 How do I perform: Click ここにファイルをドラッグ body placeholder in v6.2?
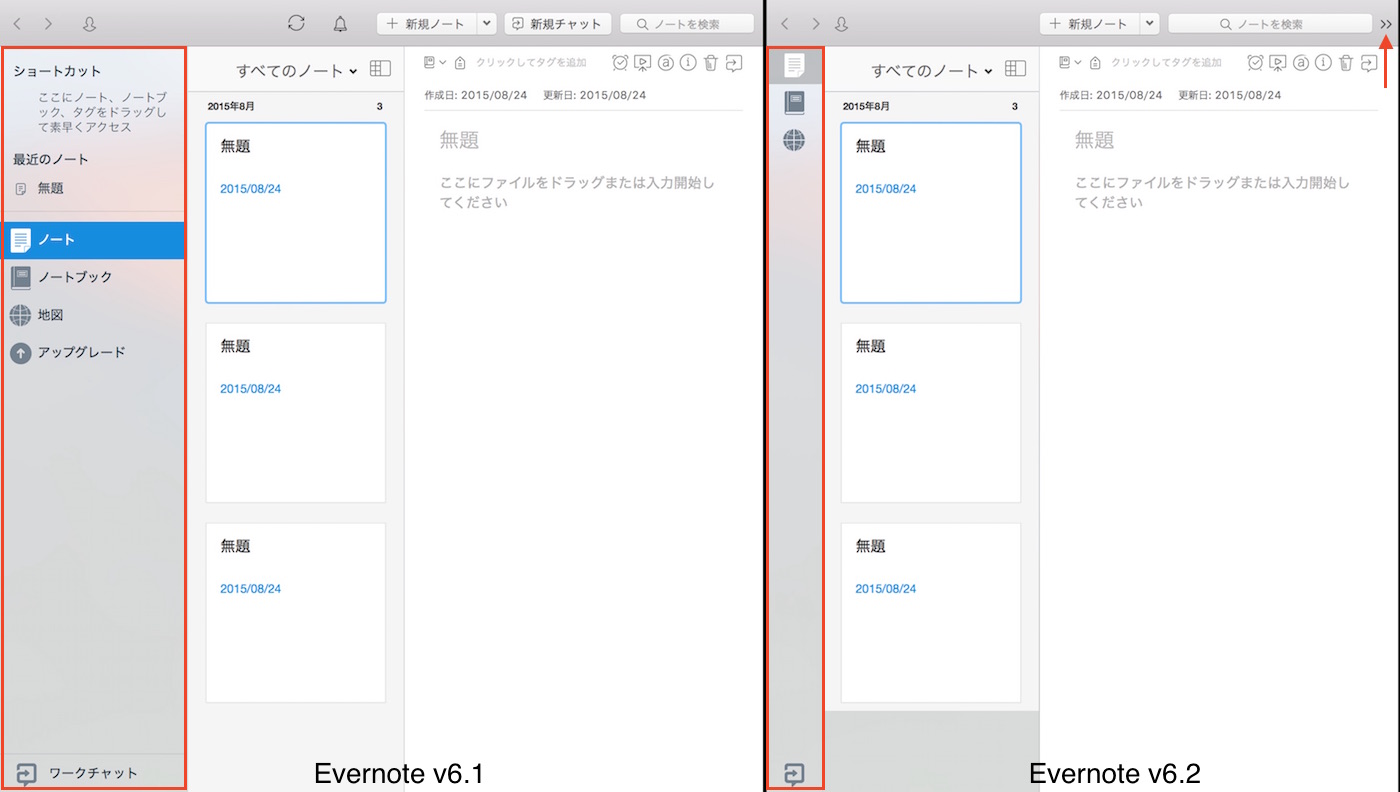tap(1212, 192)
